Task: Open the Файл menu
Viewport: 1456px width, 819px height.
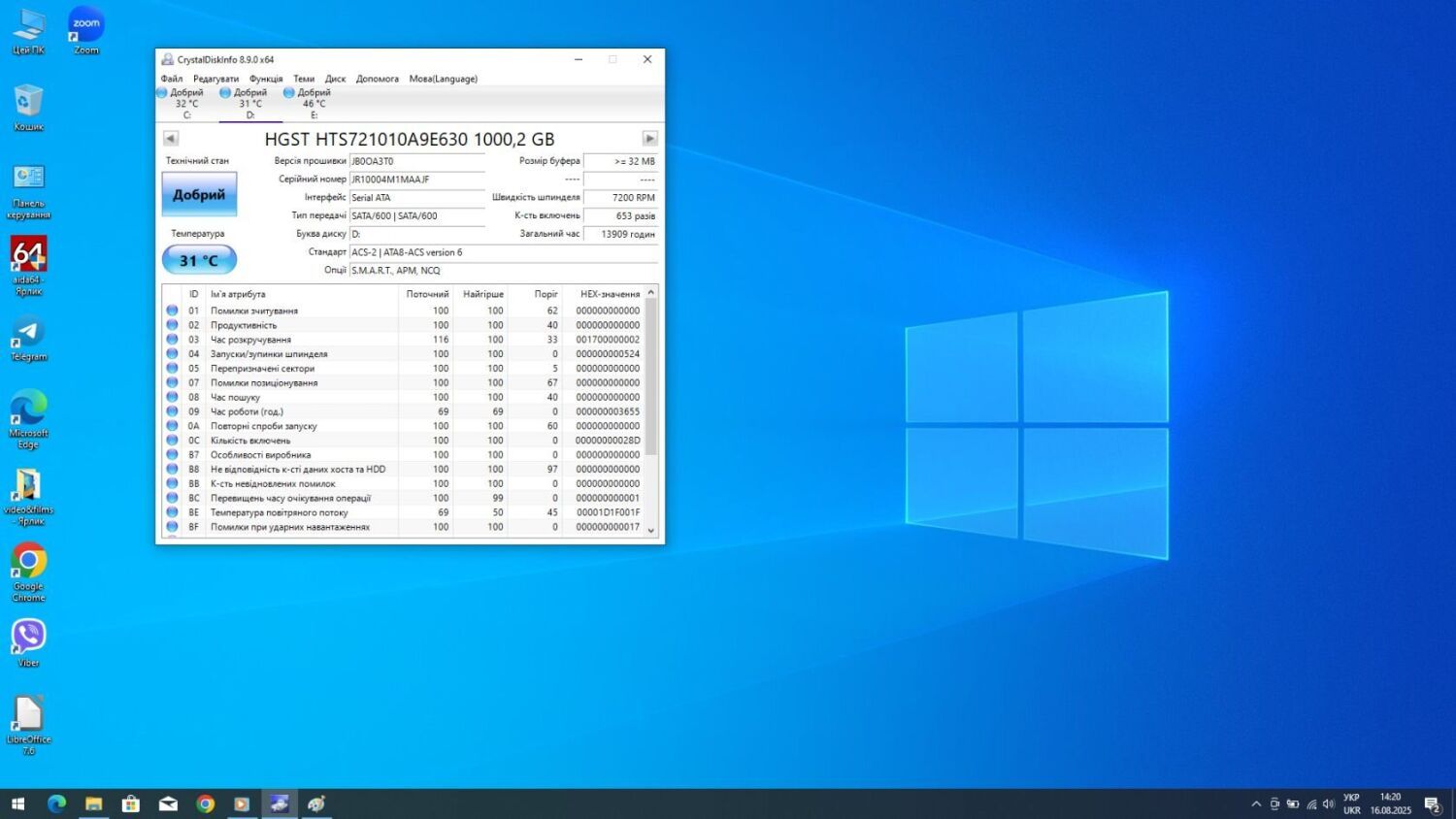Action: pos(172,79)
